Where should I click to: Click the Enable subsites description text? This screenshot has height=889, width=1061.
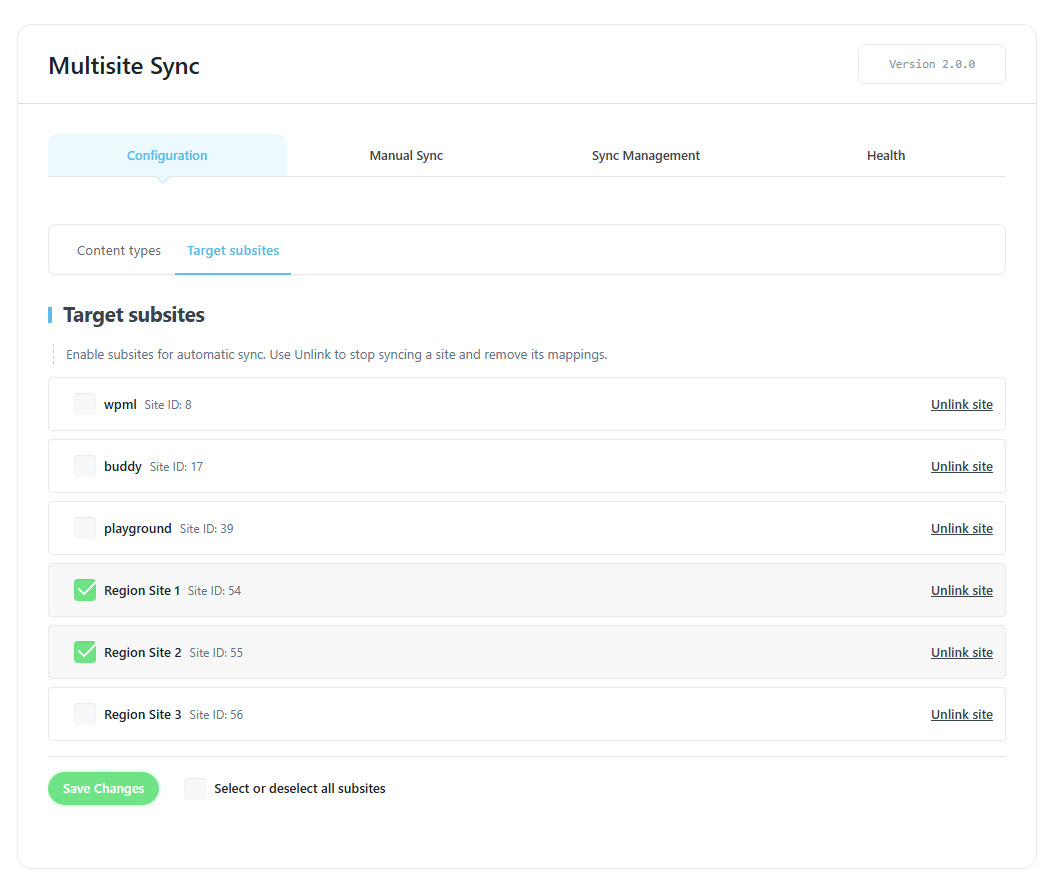(336, 355)
